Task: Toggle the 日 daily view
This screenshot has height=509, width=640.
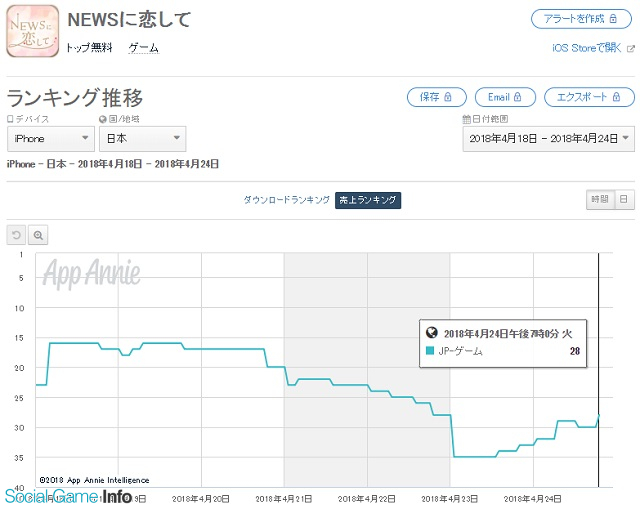Action: coord(624,200)
